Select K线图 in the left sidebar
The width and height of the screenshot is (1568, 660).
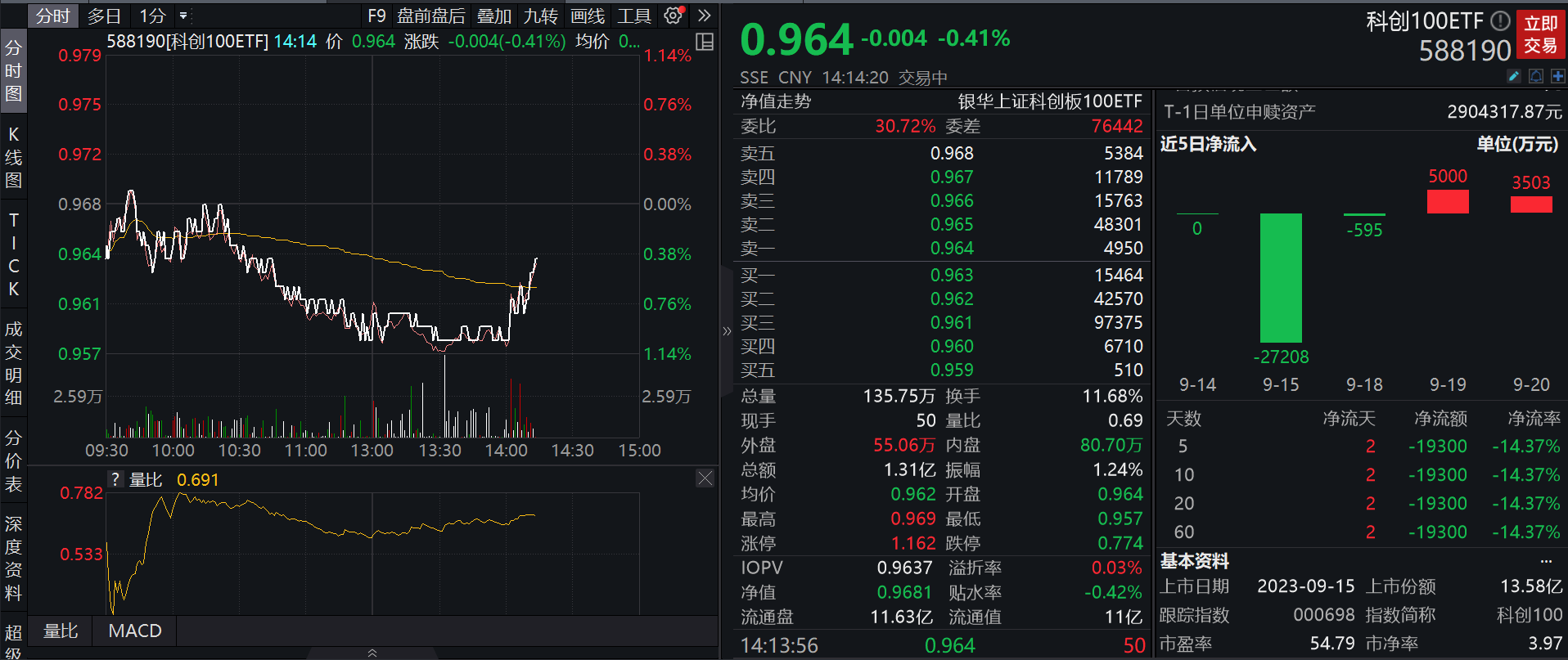pos(13,157)
